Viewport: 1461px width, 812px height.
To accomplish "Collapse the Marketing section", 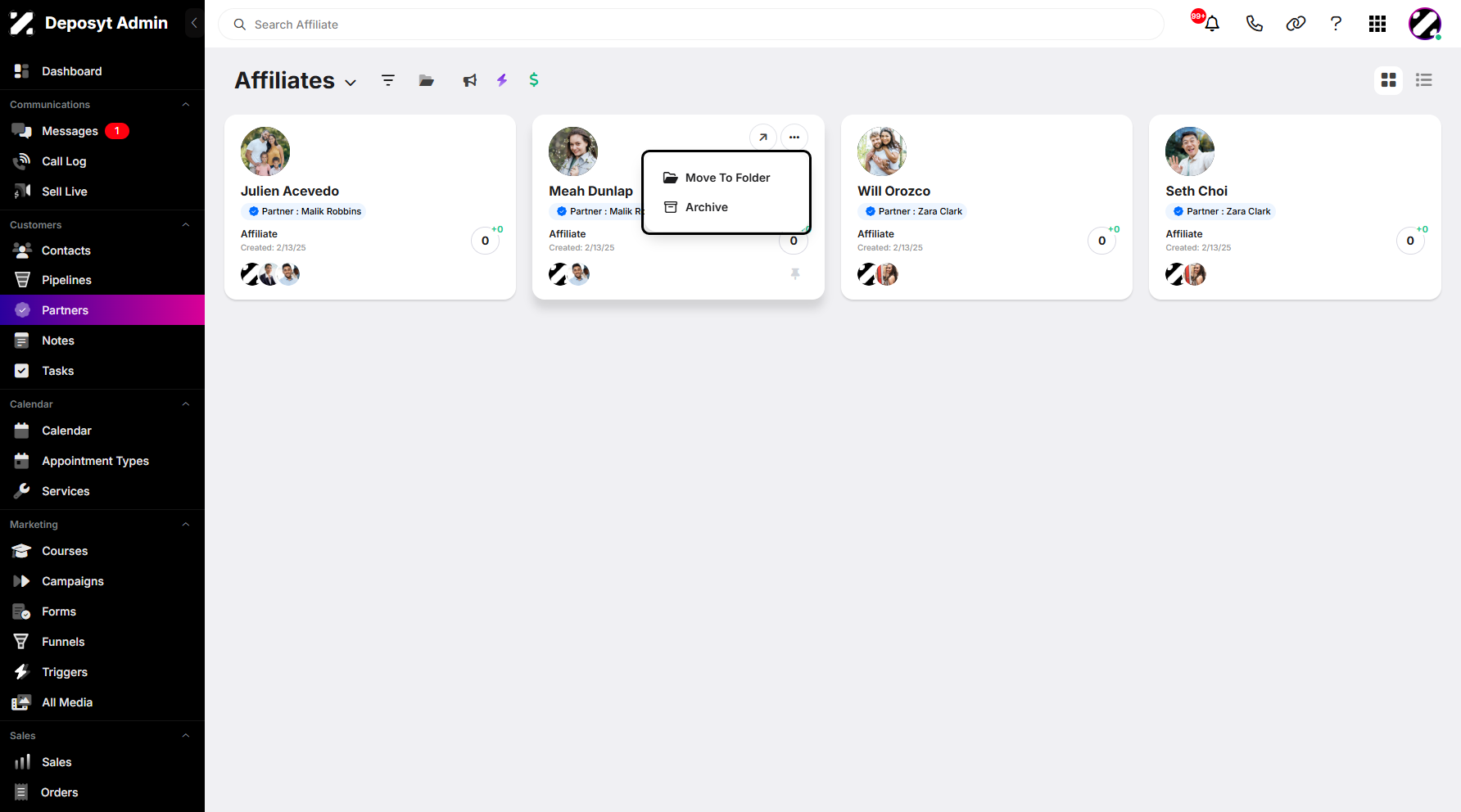I will point(186,525).
